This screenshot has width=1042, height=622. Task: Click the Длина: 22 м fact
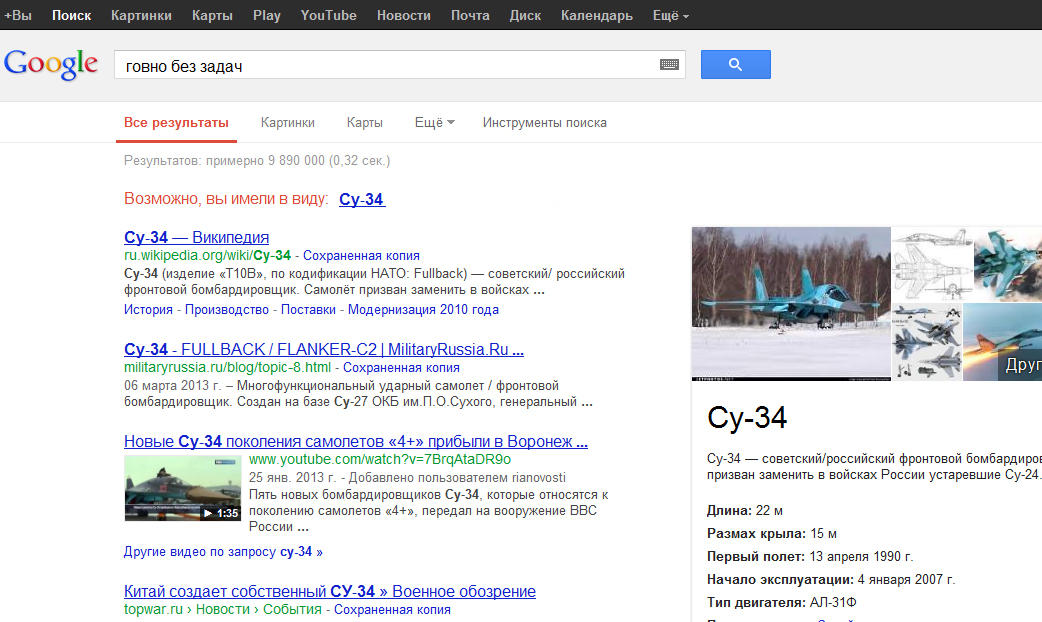pos(745,511)
